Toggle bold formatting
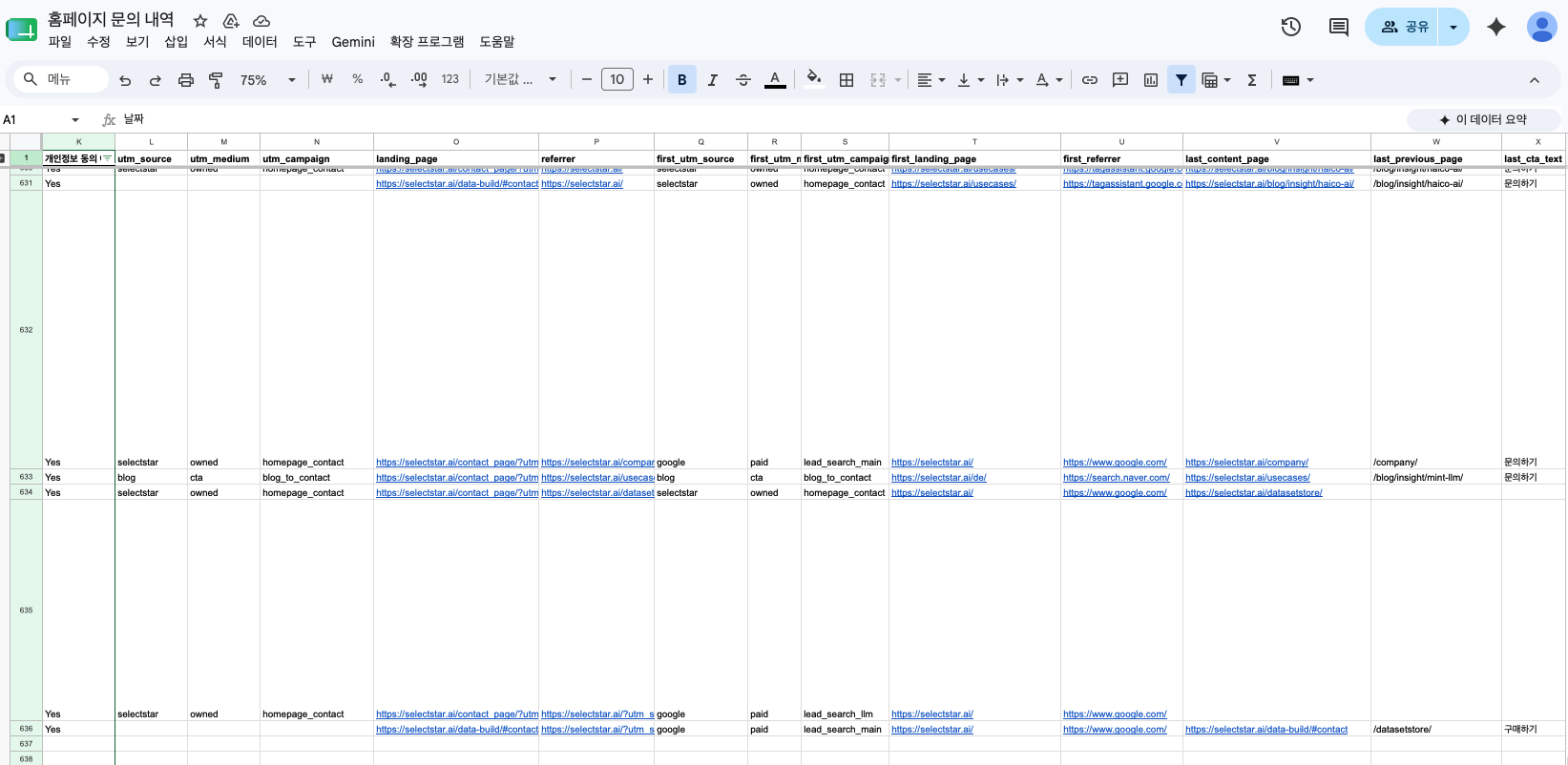The width and height of the screenshot is (1568, 765). click(682, 80)
